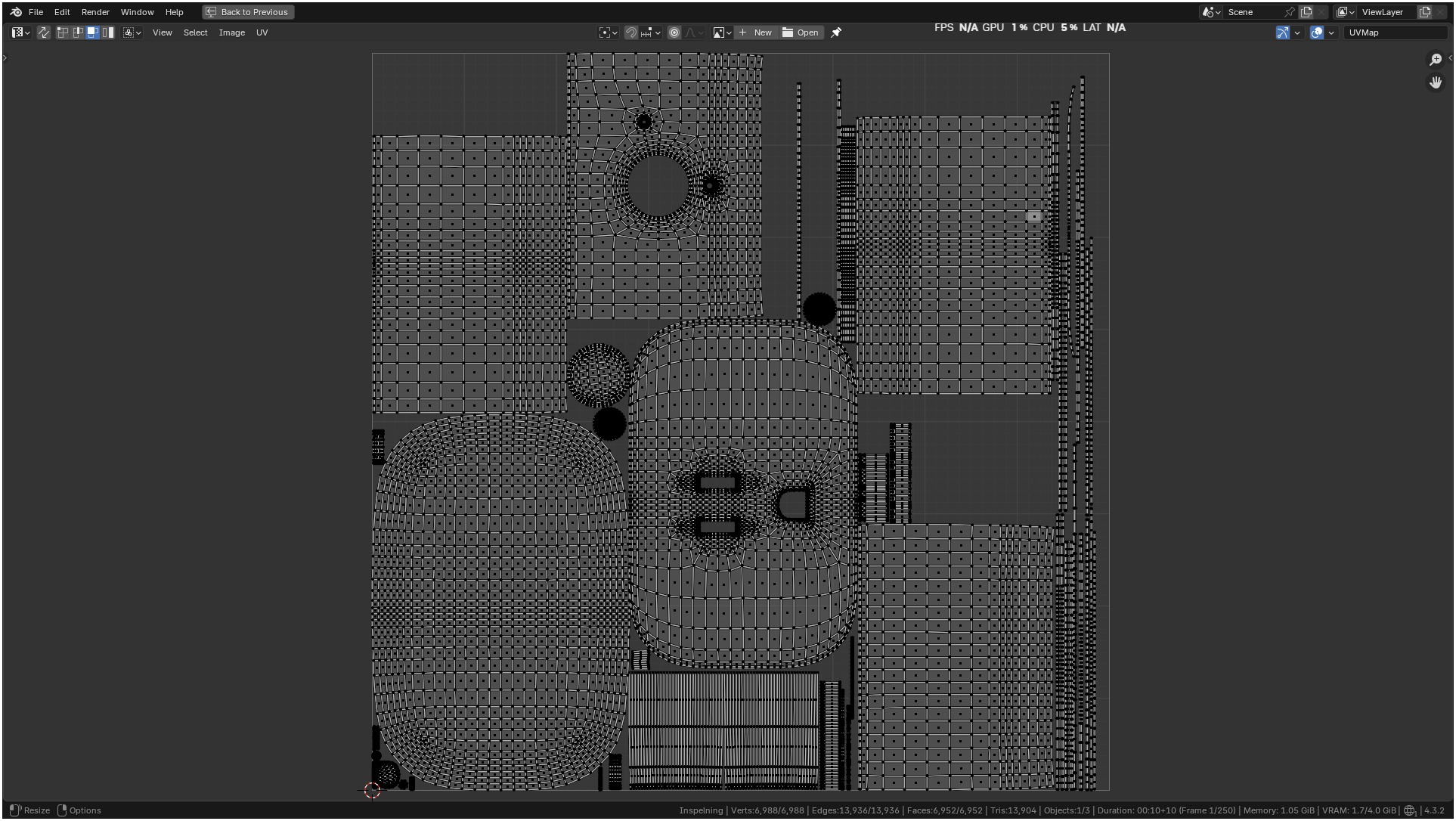Click the Inspelning collection text
Screen dimensions: 1456x821
[x=701, y=810]
